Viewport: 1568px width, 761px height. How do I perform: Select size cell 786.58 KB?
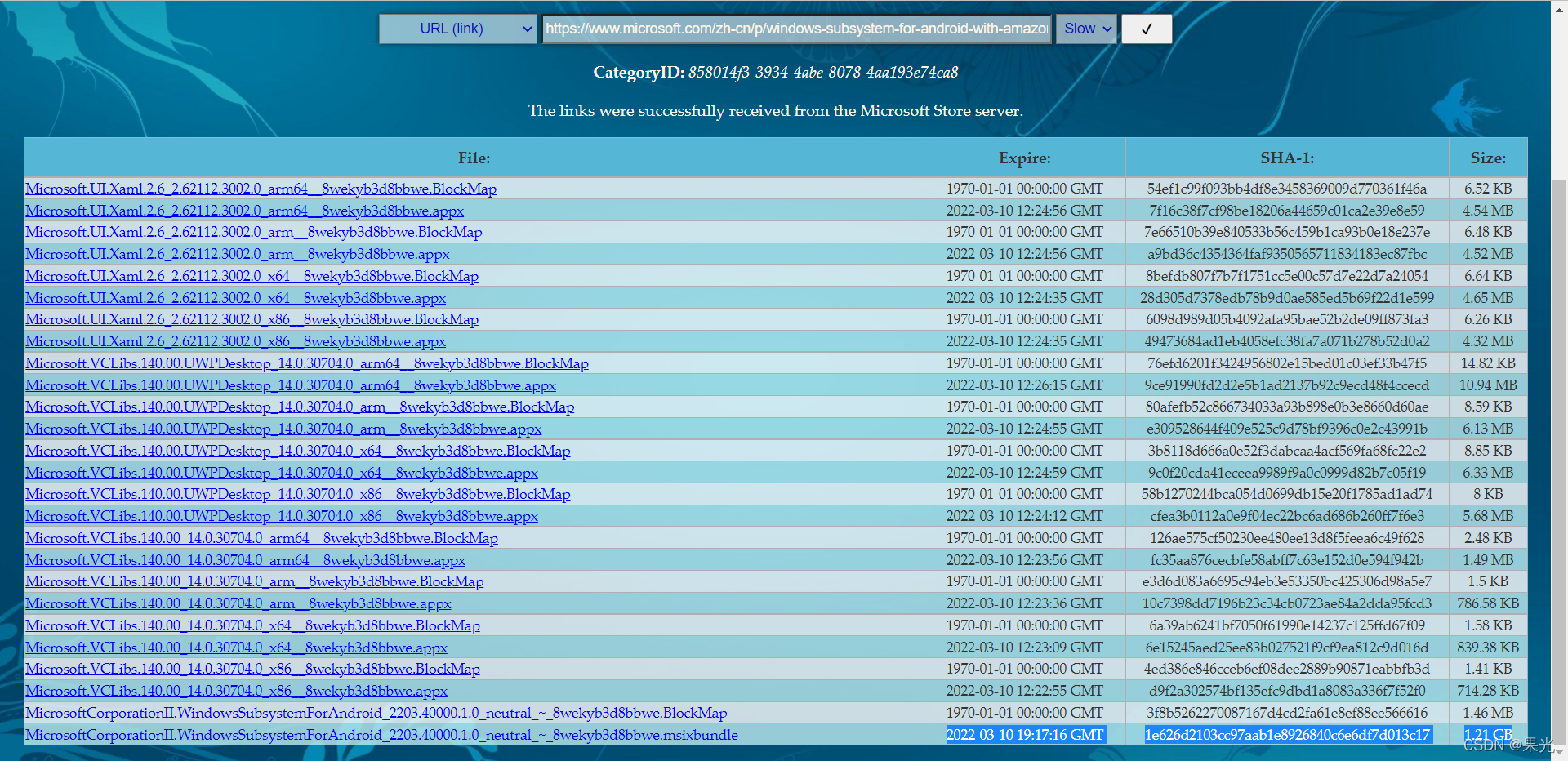(1488, 603)
